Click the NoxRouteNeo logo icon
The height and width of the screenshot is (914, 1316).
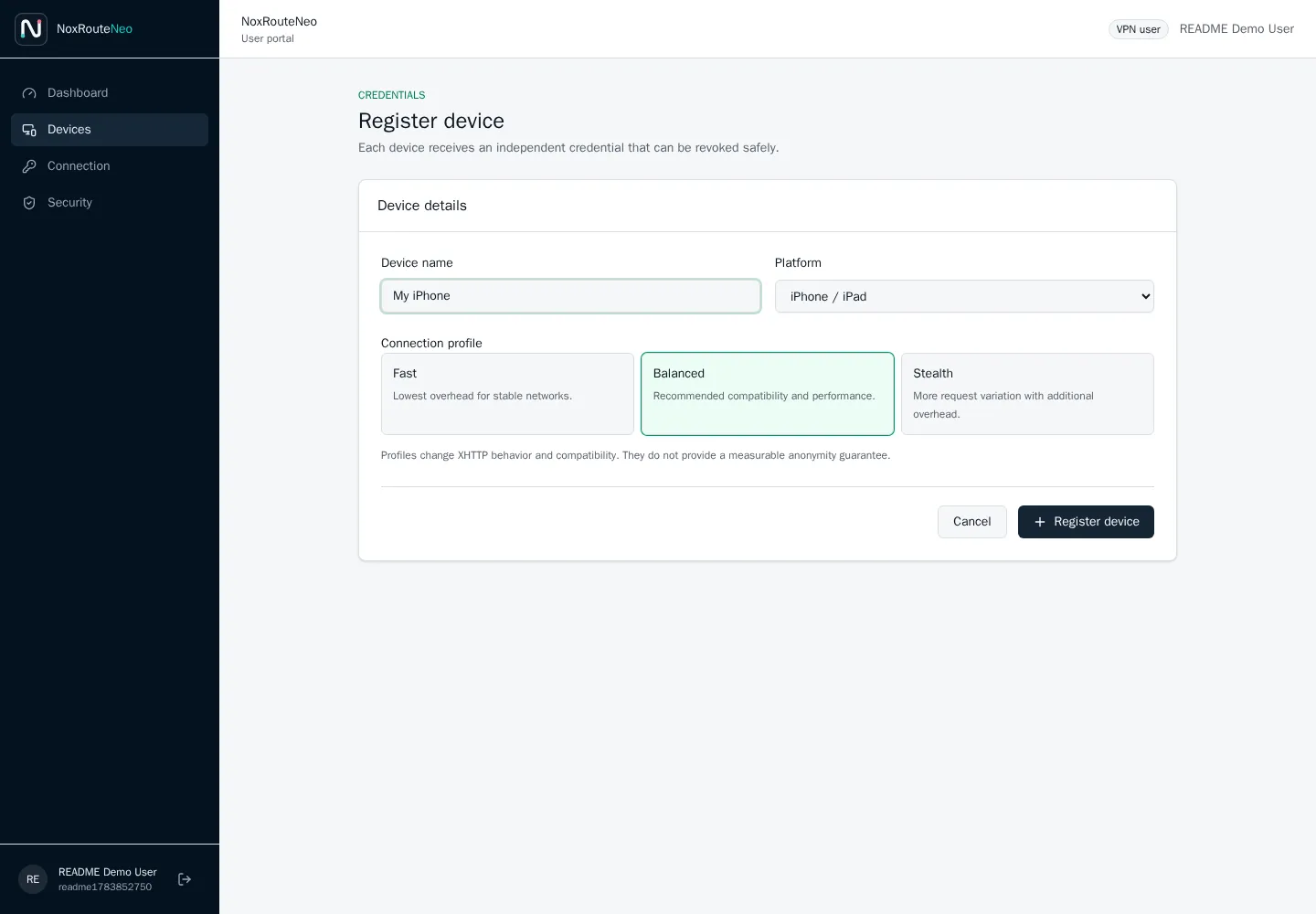pyautogui.click(x=31, y=29)
